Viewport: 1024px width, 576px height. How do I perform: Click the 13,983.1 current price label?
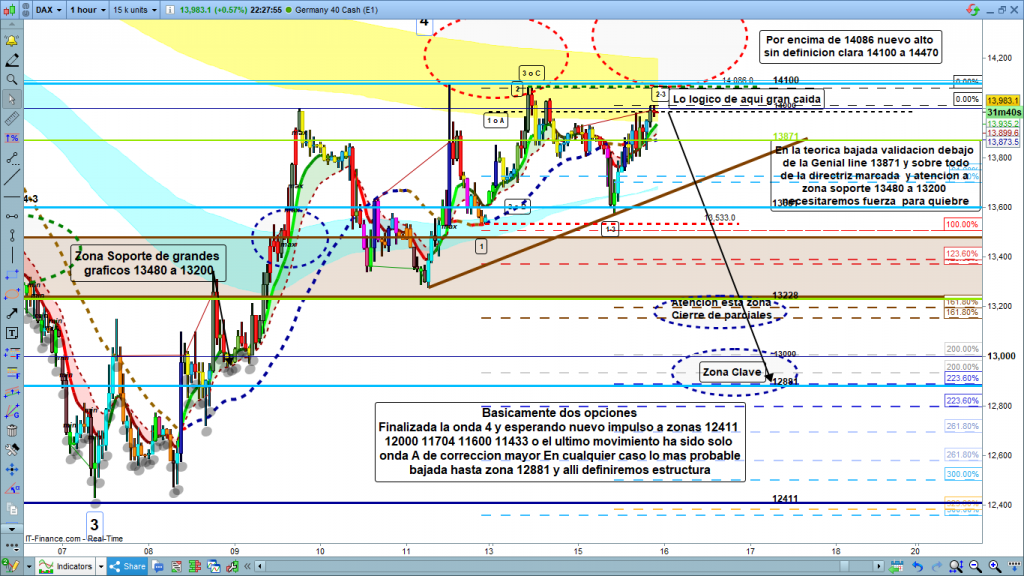pos(1002,100)
